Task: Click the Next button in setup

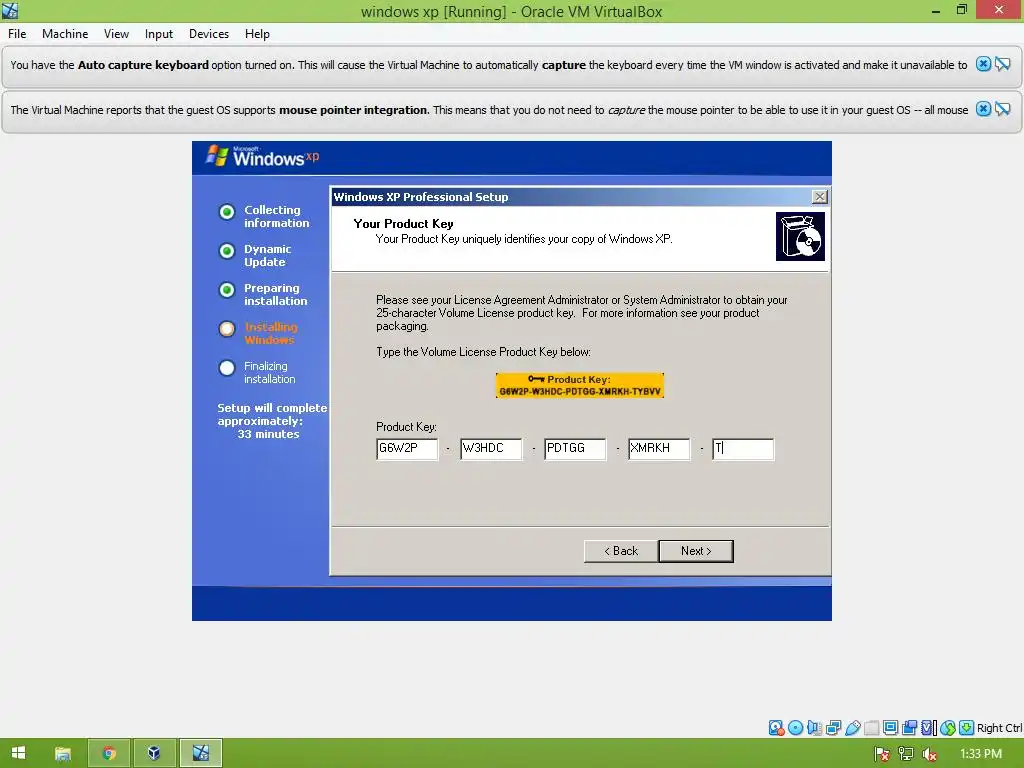Action: tap(696, 551)
